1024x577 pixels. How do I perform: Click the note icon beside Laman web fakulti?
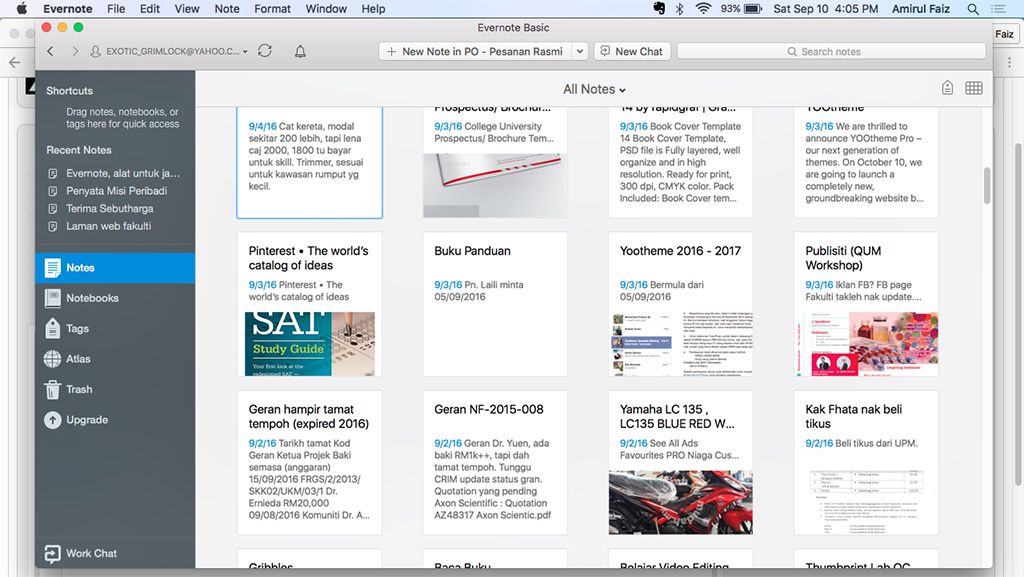point(53,226)
